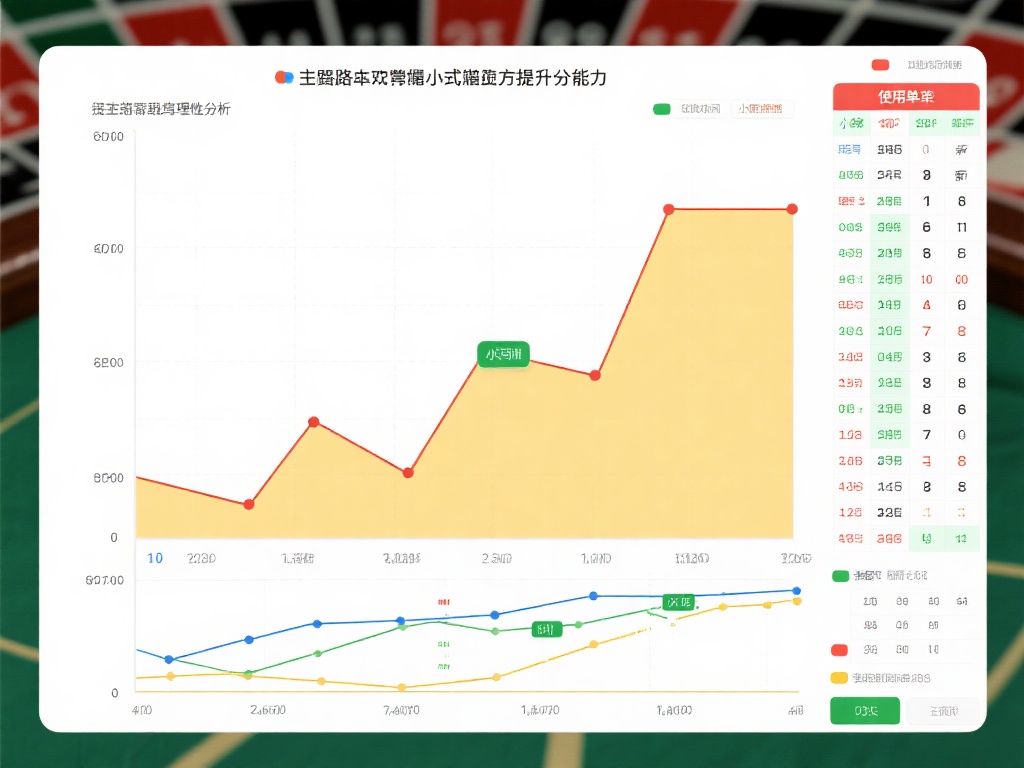The height and width of the screenshot is (768, 1024).
Task: Click the red square icon in the right sidebar panel
Action: pyautogui.click(x=838, y=649)
